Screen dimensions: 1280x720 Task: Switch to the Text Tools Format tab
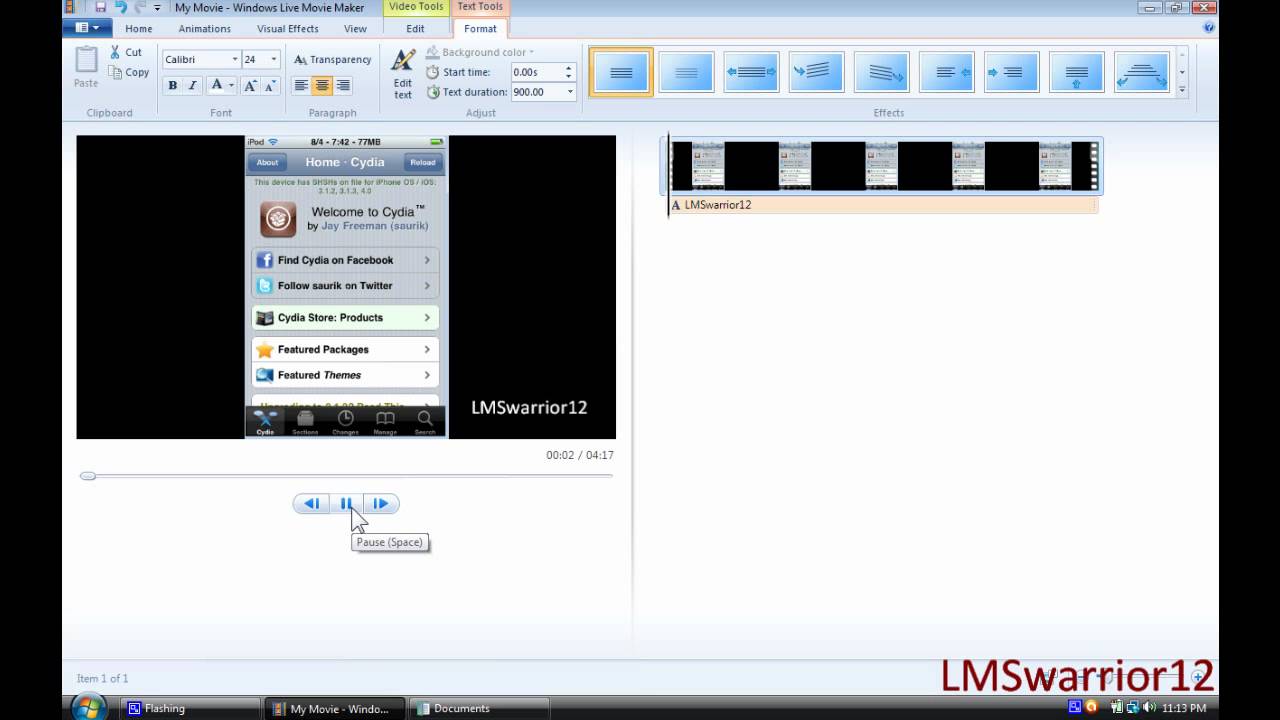click(480, 29)
